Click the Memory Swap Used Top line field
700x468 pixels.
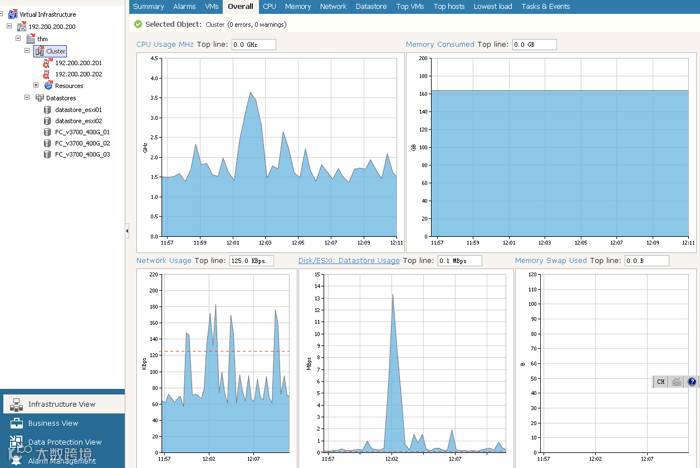coord(646,260)
